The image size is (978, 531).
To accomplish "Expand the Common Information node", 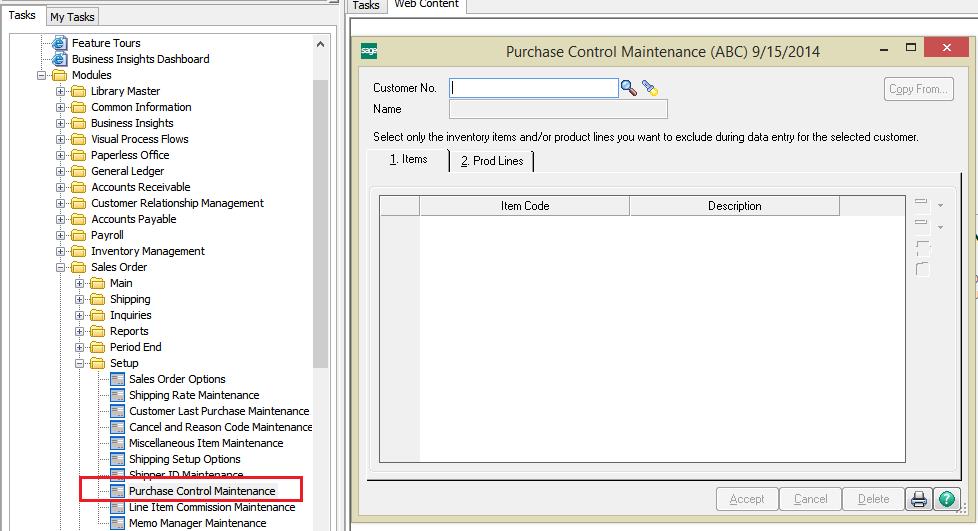I will pos(61,107).
